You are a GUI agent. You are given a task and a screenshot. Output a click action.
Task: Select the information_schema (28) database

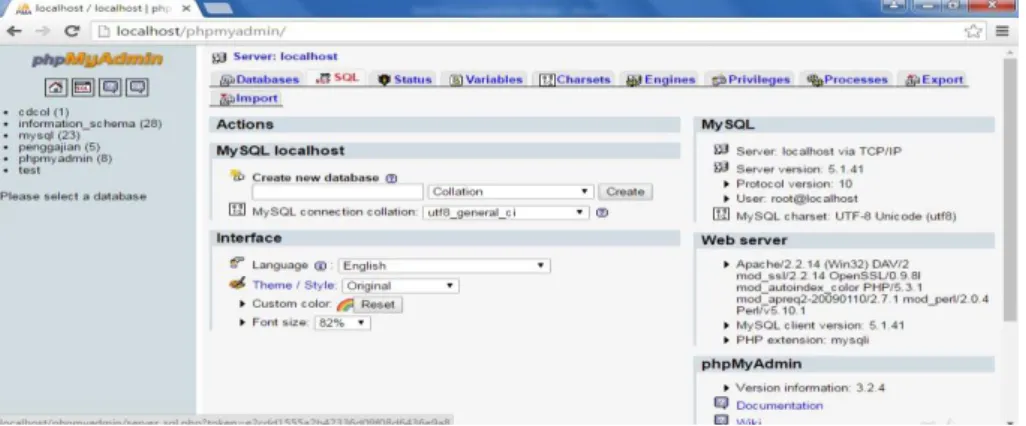pyautogui.click(x=90, y=124)
